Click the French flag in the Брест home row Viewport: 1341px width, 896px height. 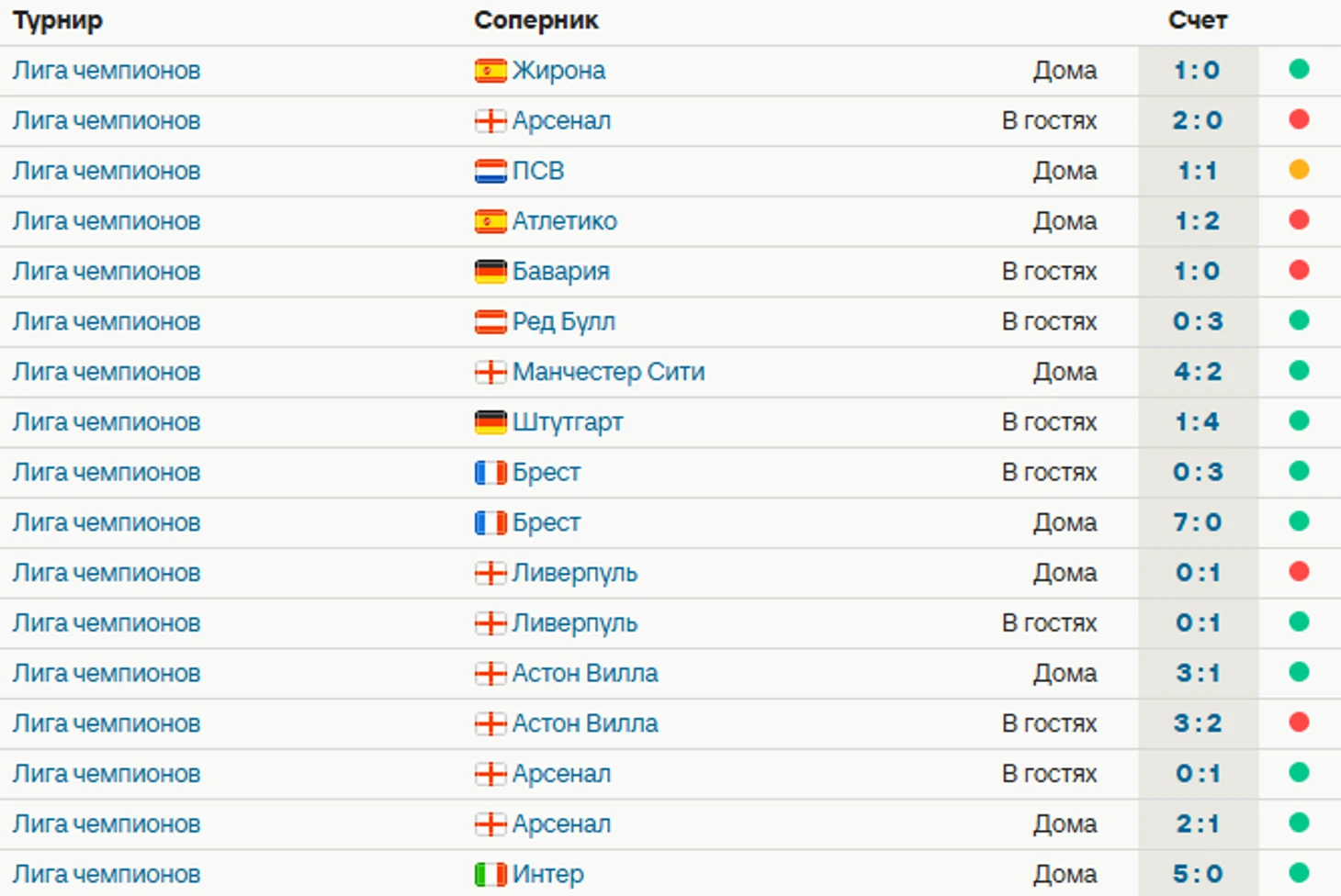pos(490,523)
